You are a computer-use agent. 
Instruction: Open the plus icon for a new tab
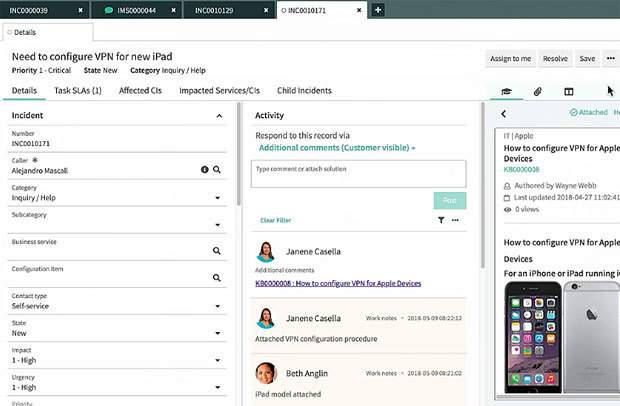pos(377,10)
